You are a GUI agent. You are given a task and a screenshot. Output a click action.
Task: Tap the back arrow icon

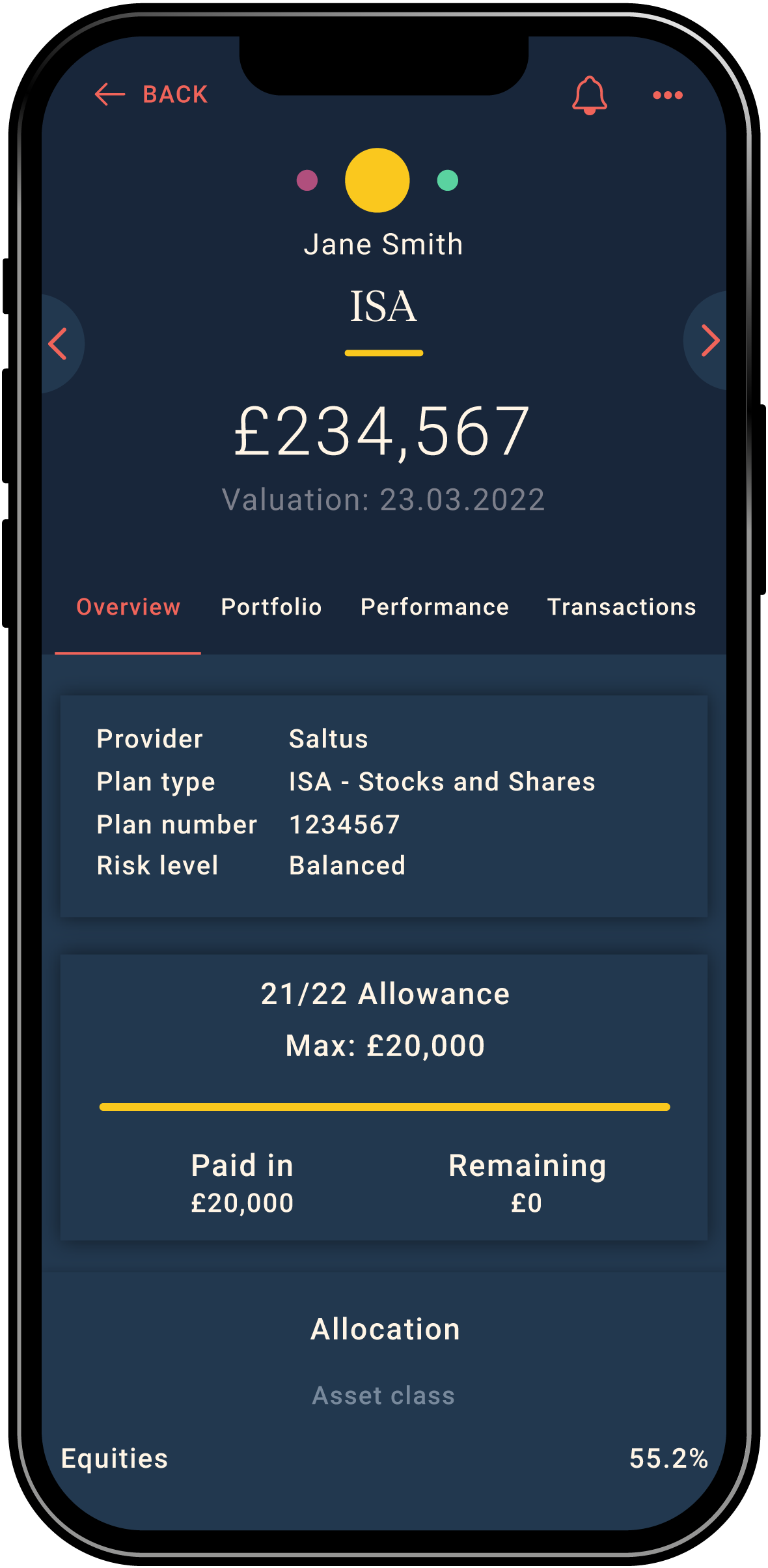(x=110, y=94)
